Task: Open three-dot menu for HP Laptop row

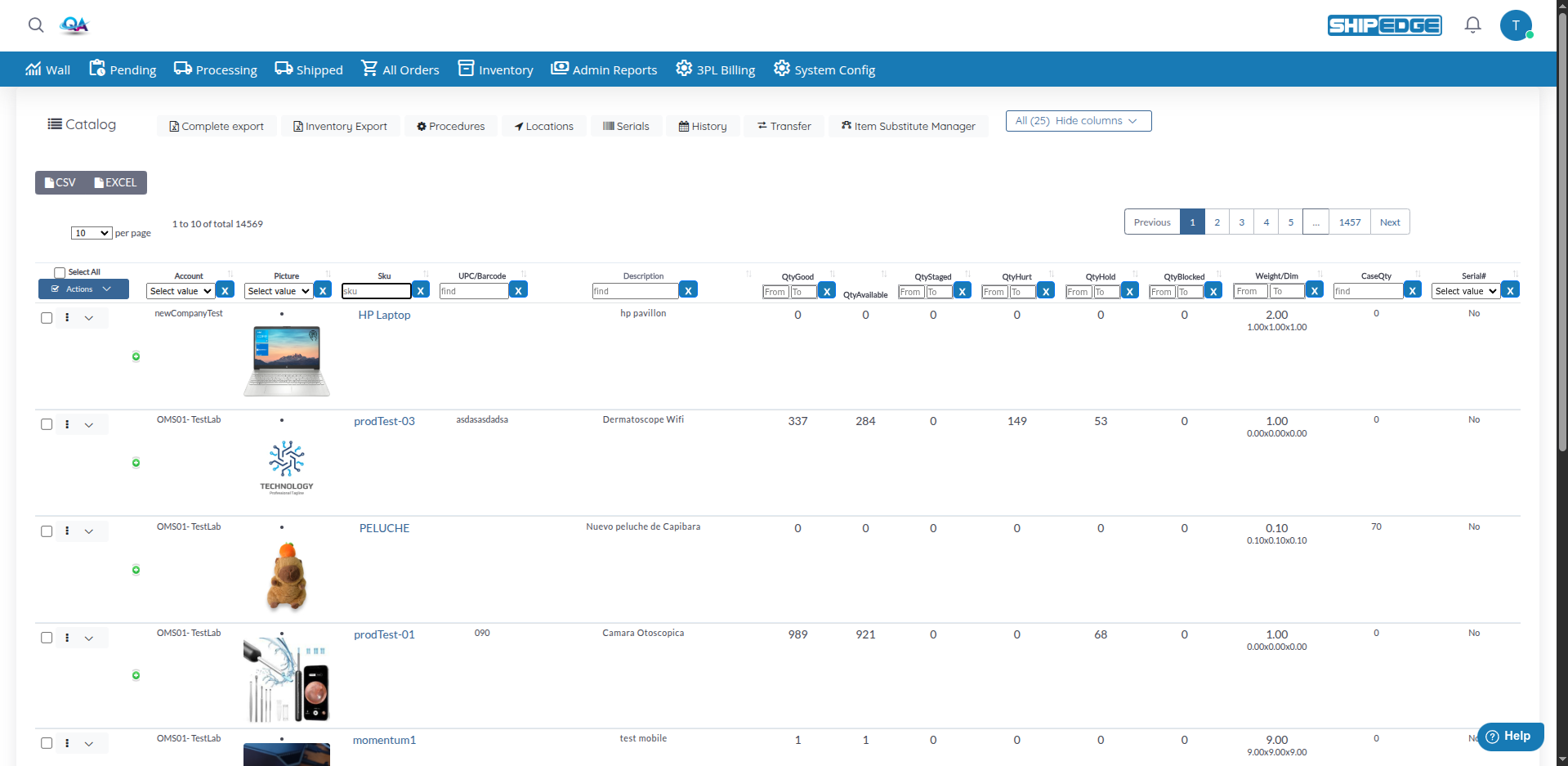Action: tap(67, 317)
